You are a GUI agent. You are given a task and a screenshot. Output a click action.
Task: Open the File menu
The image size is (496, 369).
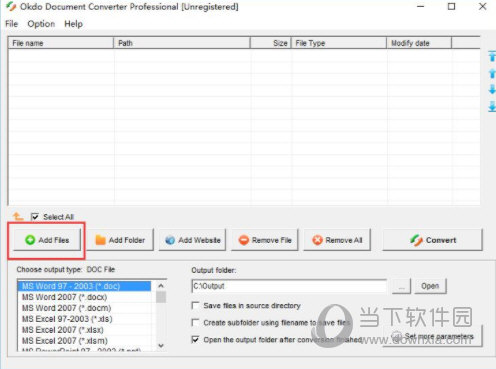point(11,24)
